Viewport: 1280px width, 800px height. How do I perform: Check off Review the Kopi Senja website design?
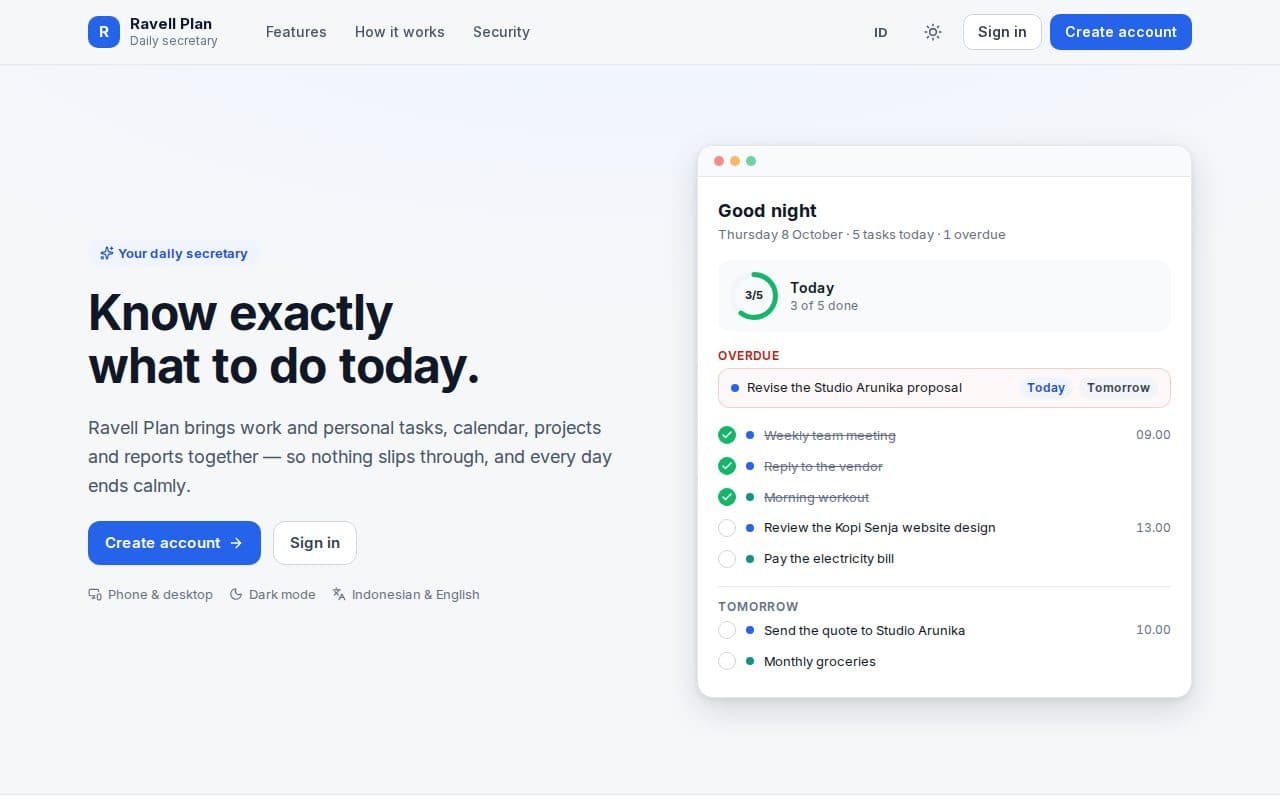click(727, 528)
